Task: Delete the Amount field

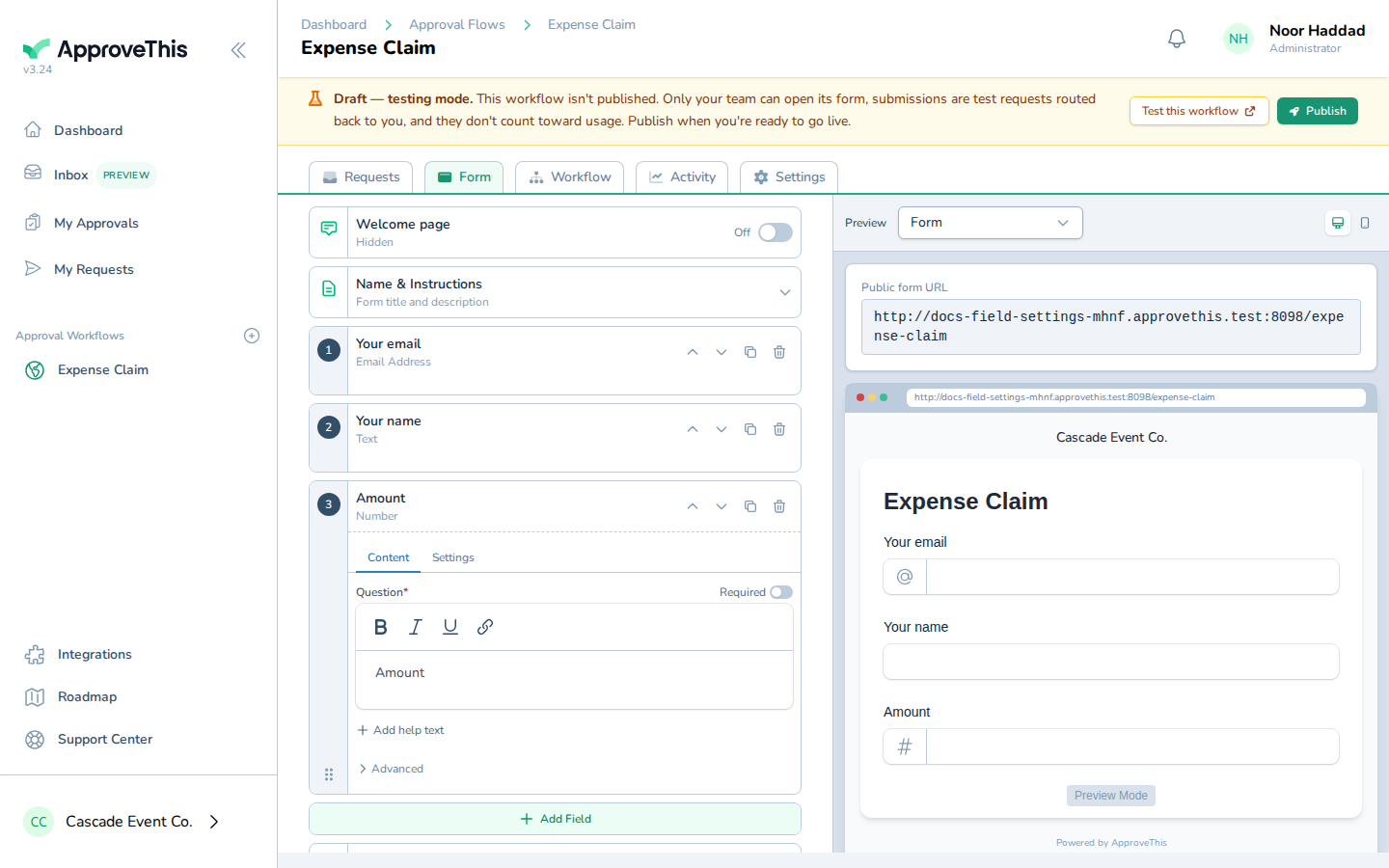Action: (779, 506)
